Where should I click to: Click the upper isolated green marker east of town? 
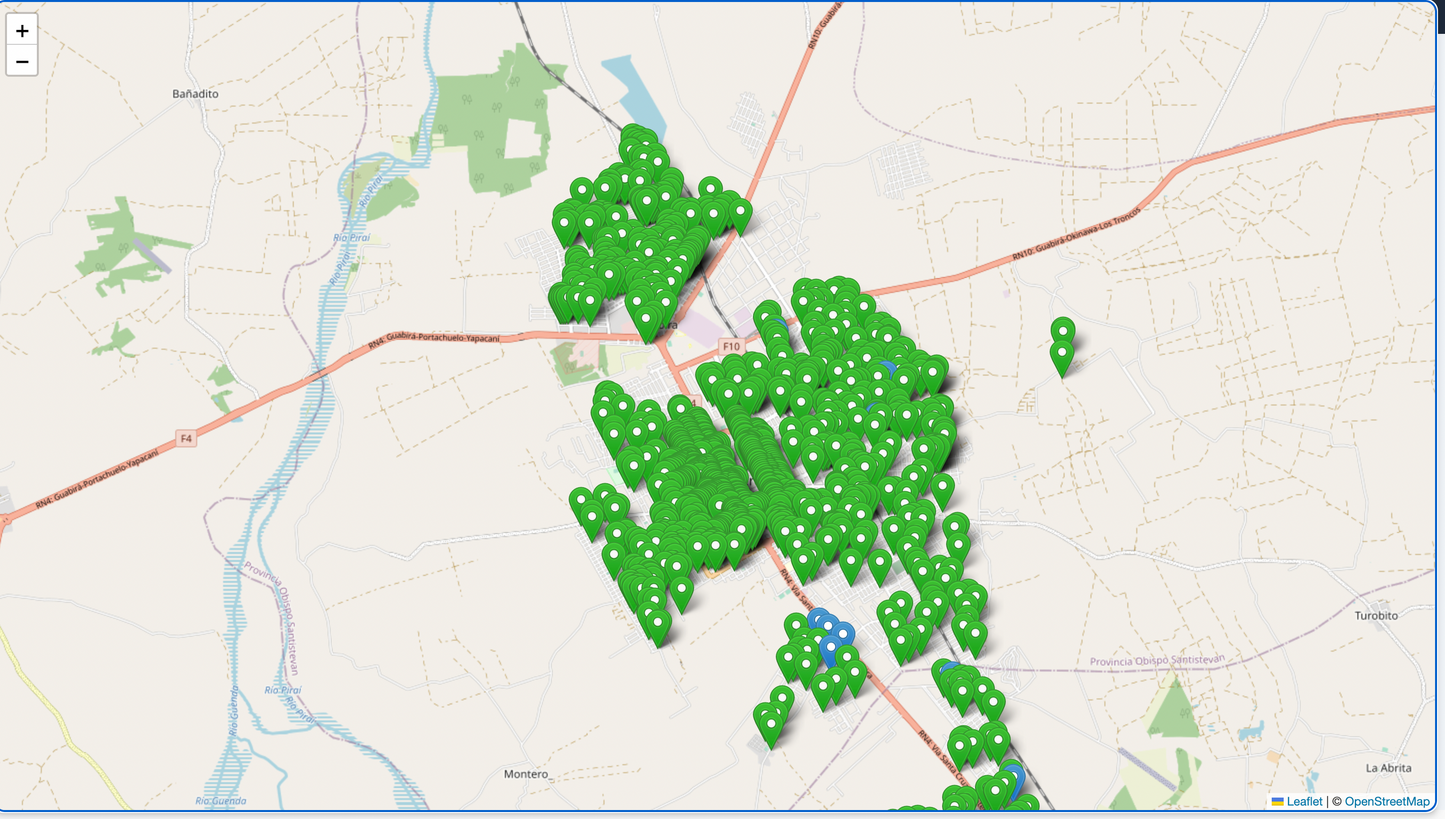(1063, 331)
